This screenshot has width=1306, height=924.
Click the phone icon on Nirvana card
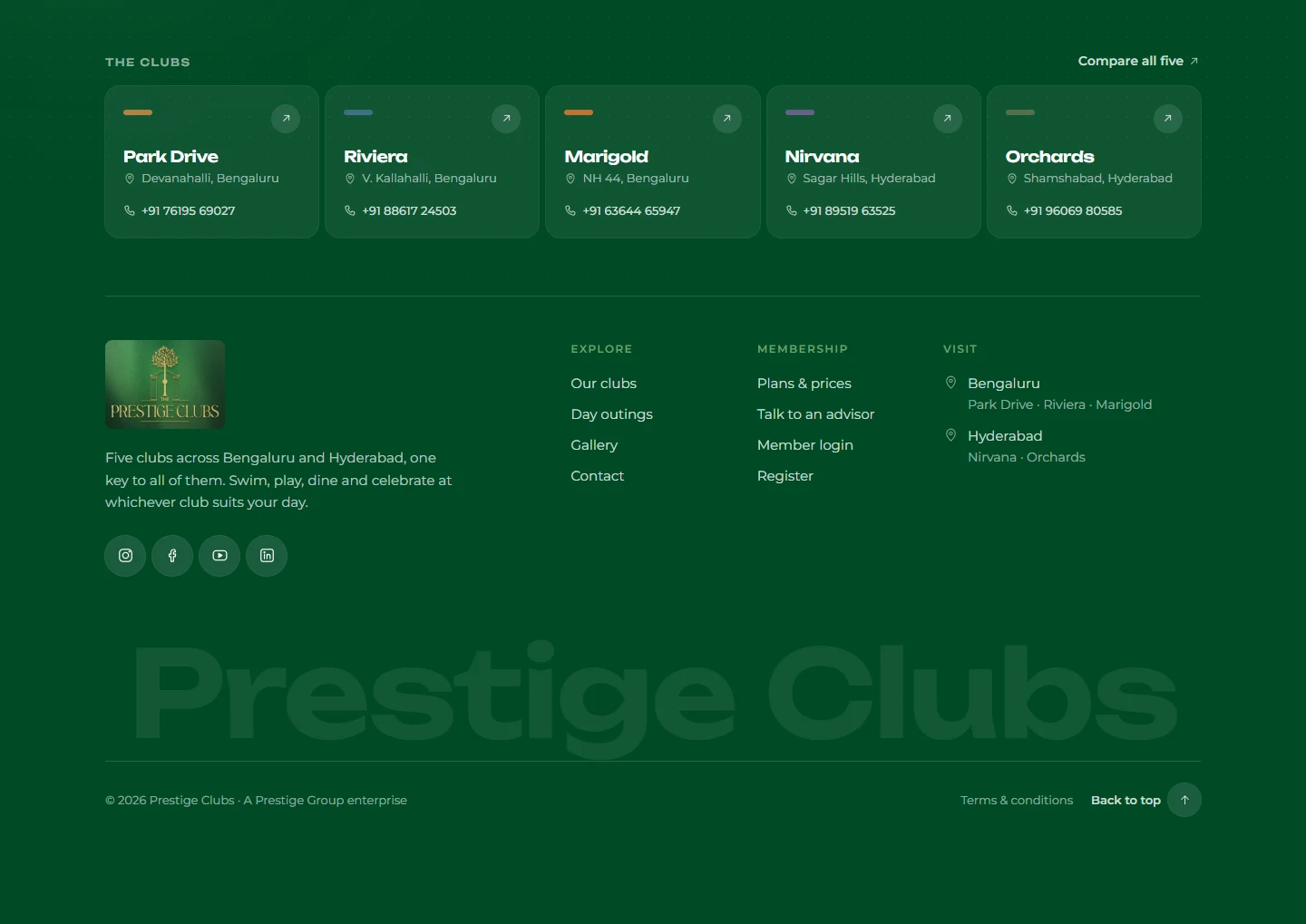tap(792, 210)
